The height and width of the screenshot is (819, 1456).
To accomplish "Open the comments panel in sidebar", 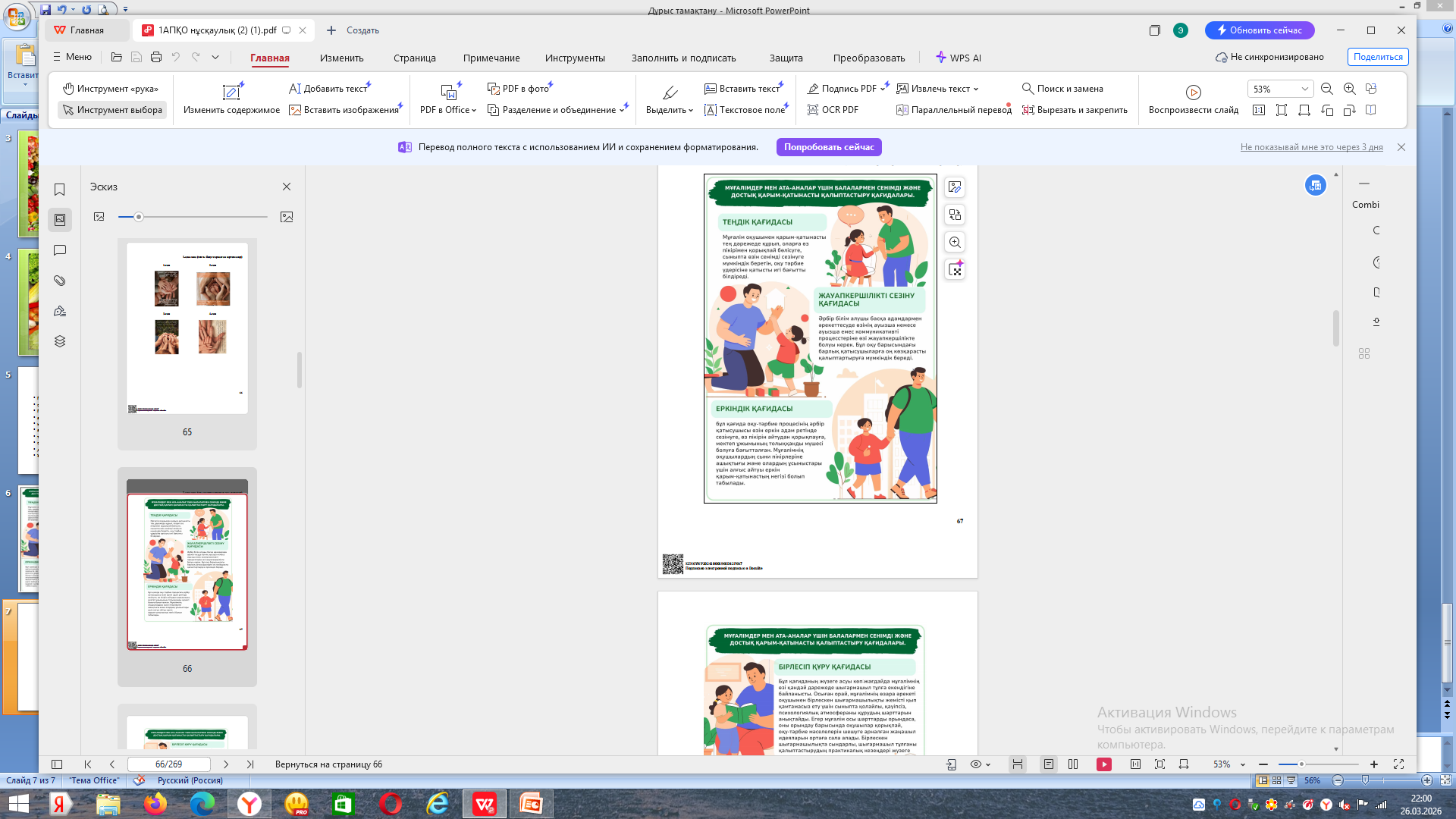I will 60,250.
